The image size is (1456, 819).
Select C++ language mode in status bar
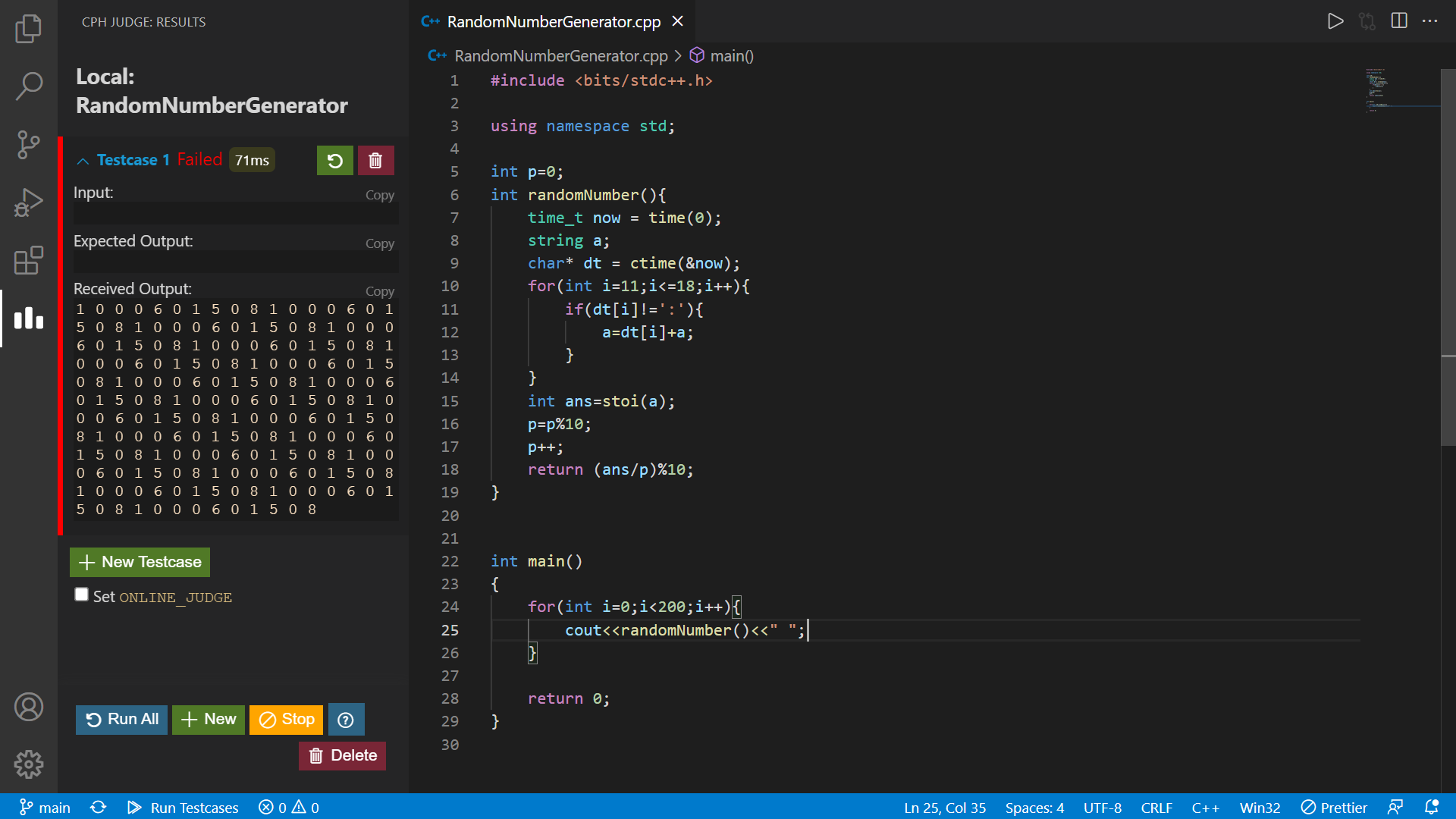tap(1205, 808)
